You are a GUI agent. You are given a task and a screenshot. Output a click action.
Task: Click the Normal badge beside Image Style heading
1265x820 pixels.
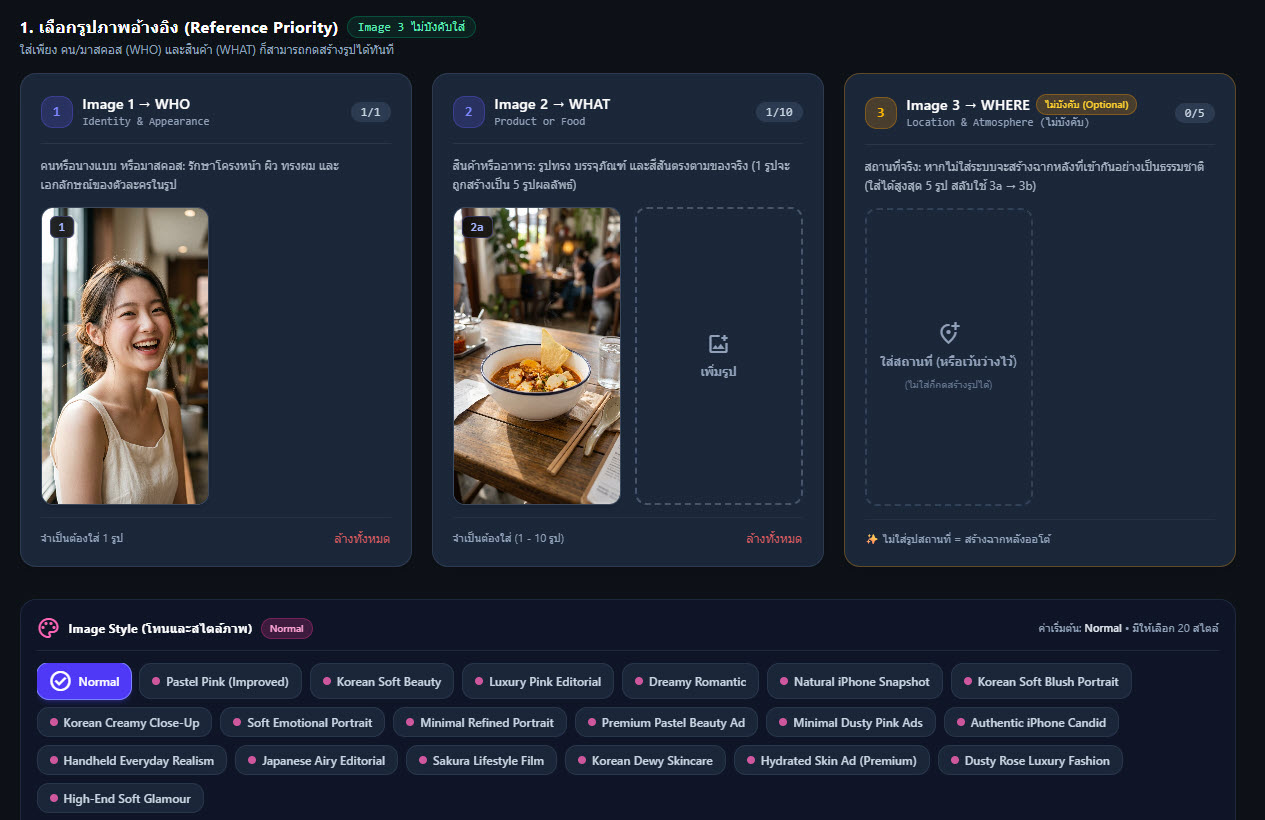click(x=287, y=628)
